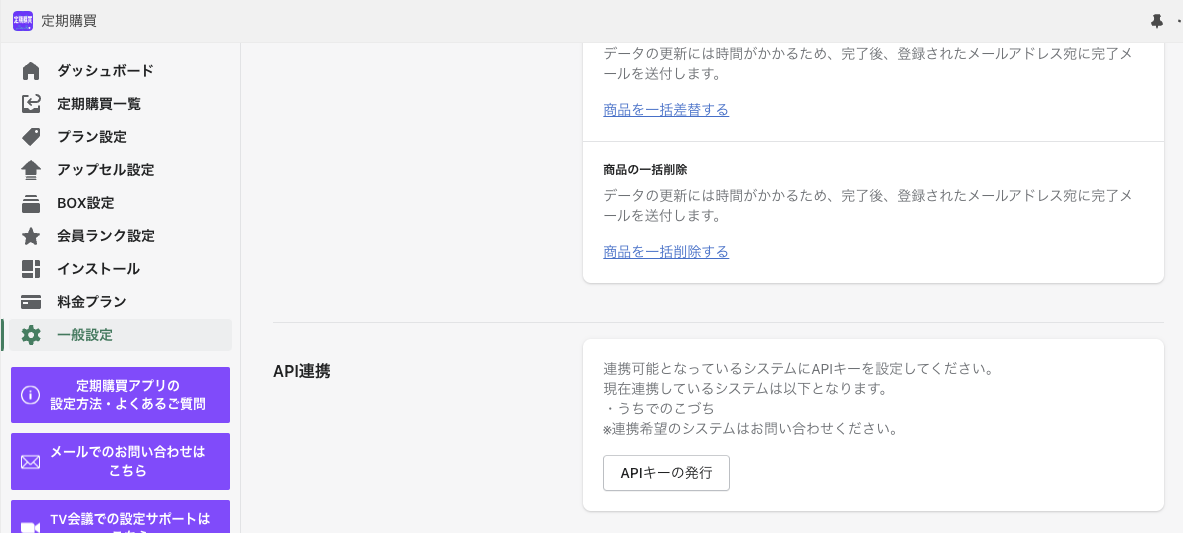This screenshot has width=1183, height=533.
Task: Click the BOX設定 box icon
Action: click(31, 203)
